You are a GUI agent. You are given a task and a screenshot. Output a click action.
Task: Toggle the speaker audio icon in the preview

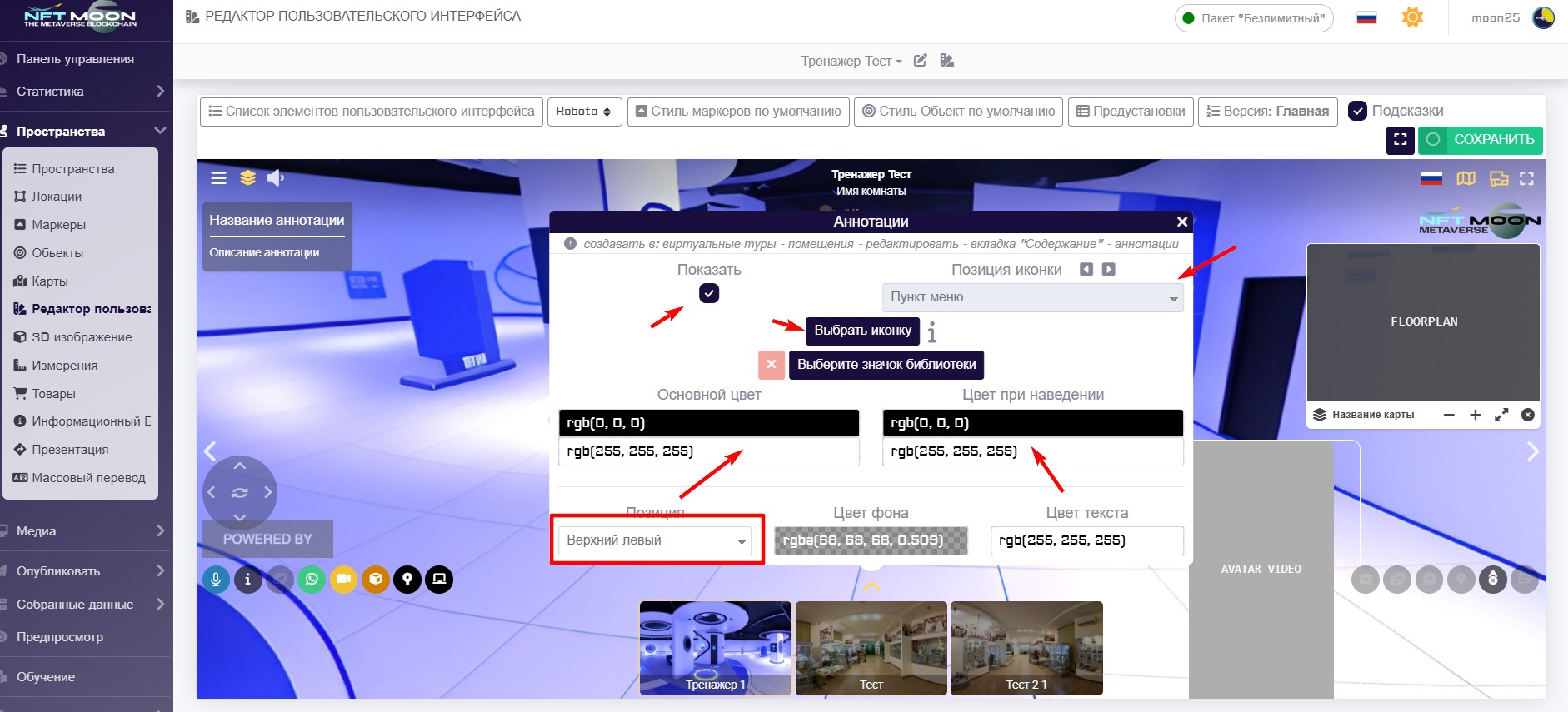point(275,177)
